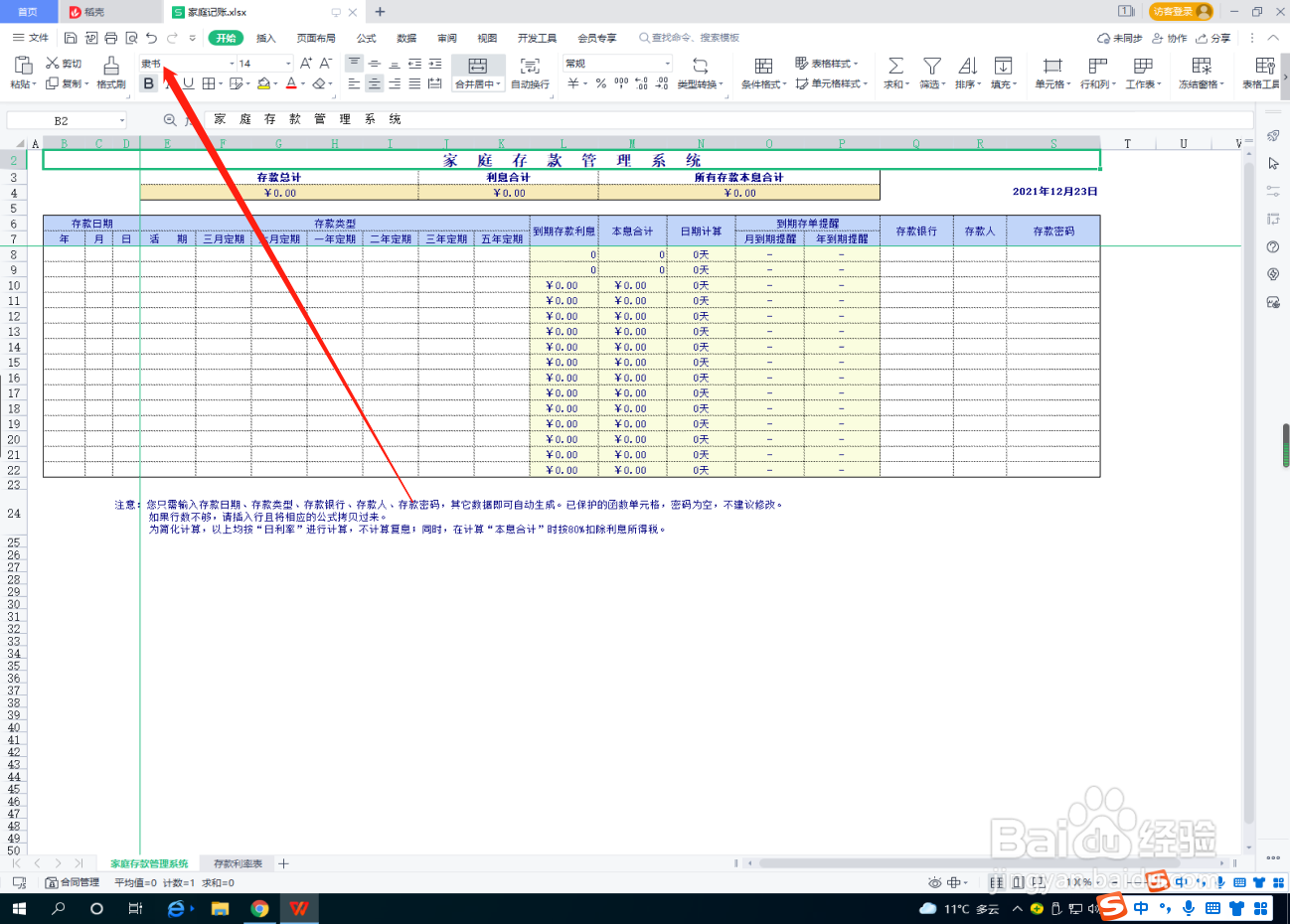Apply the red font color swatch
The image size is (1290, 924).
291,84
